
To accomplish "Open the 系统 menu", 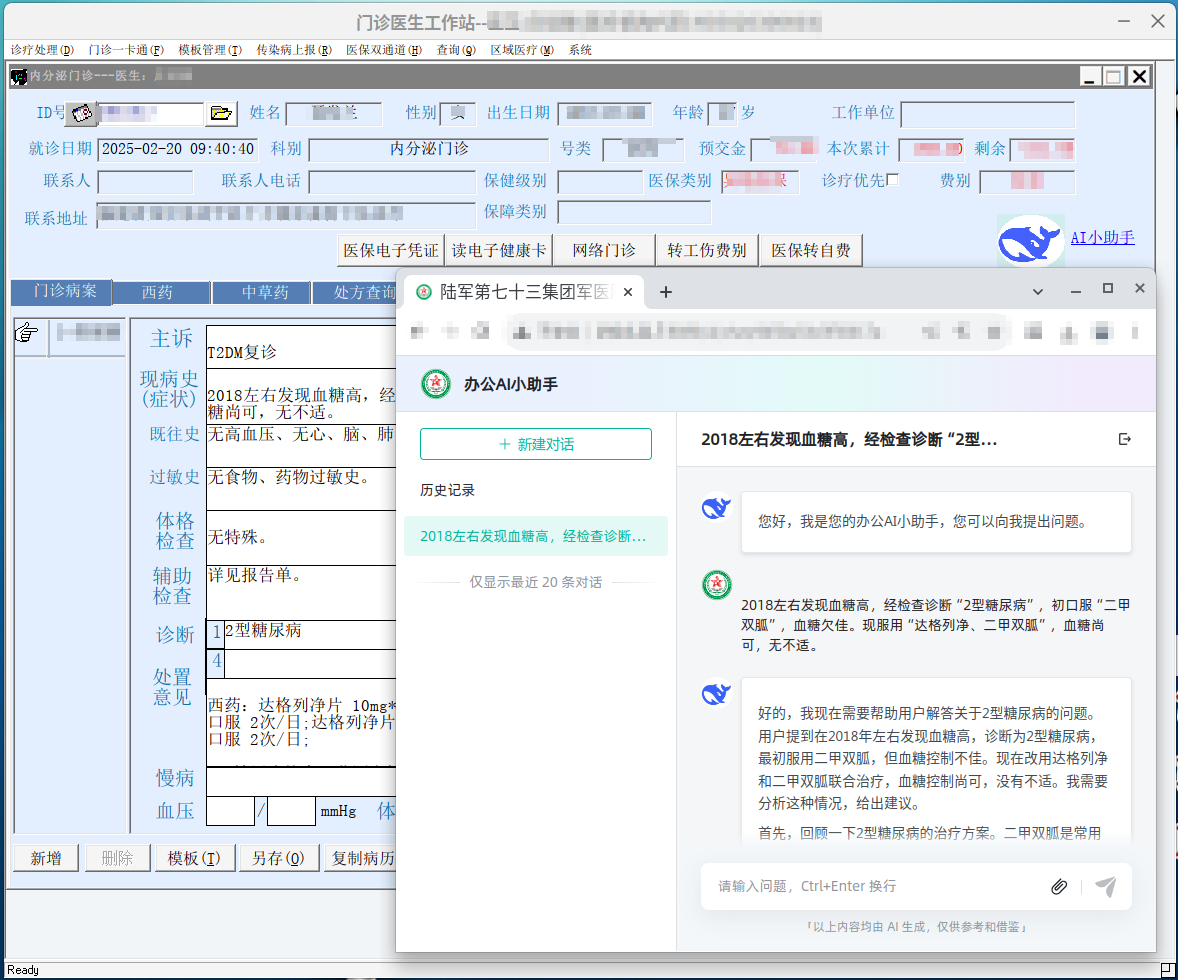I will [x=580, y=50].
